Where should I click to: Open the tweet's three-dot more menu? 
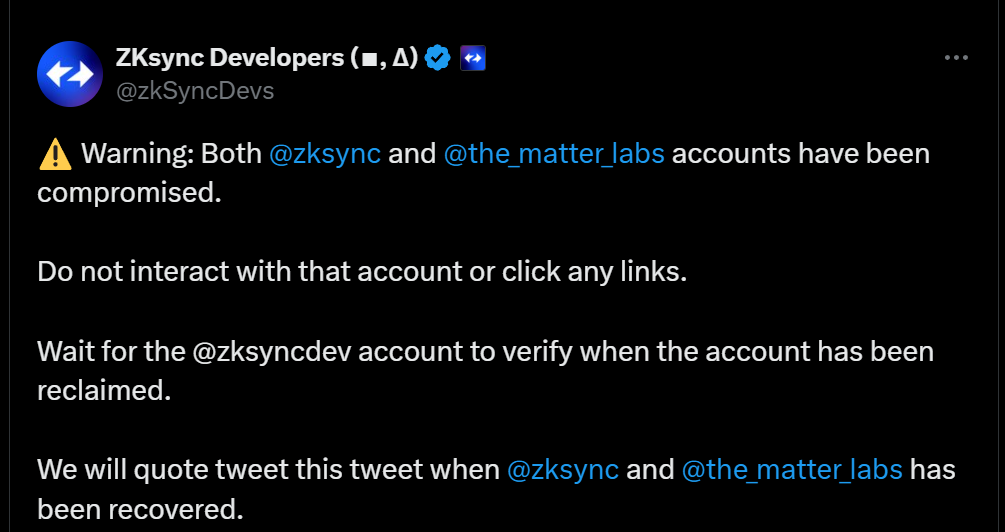tap(956, 58)
